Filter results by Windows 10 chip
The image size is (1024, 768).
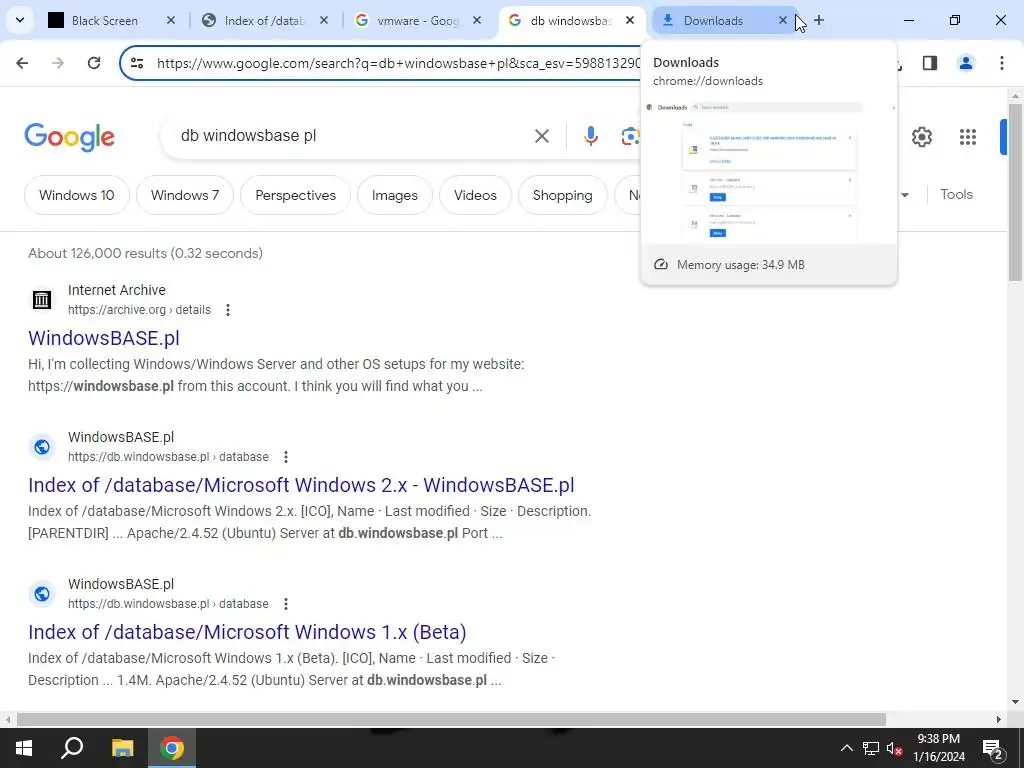coord(76,195)
